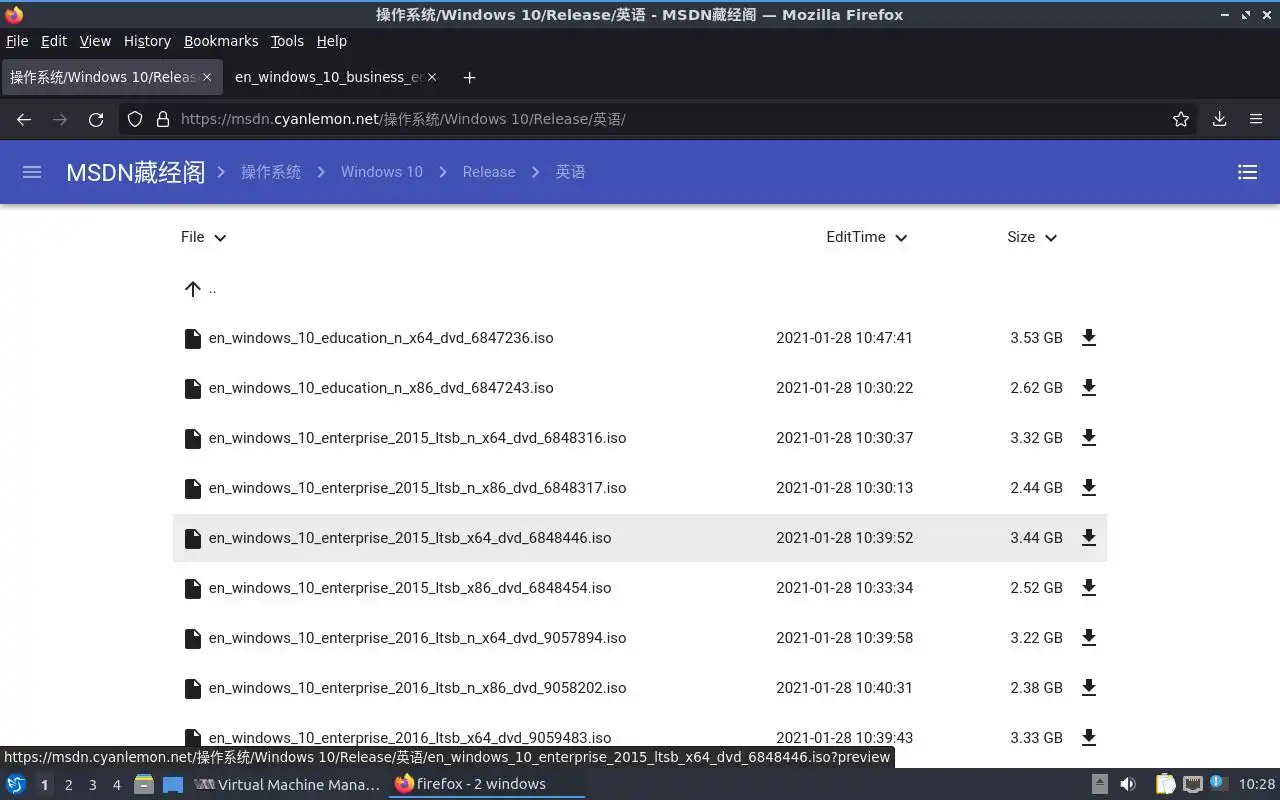1280x800 pixels.
Task: Open the file manager taskbar icon
Action: (143, 784)
